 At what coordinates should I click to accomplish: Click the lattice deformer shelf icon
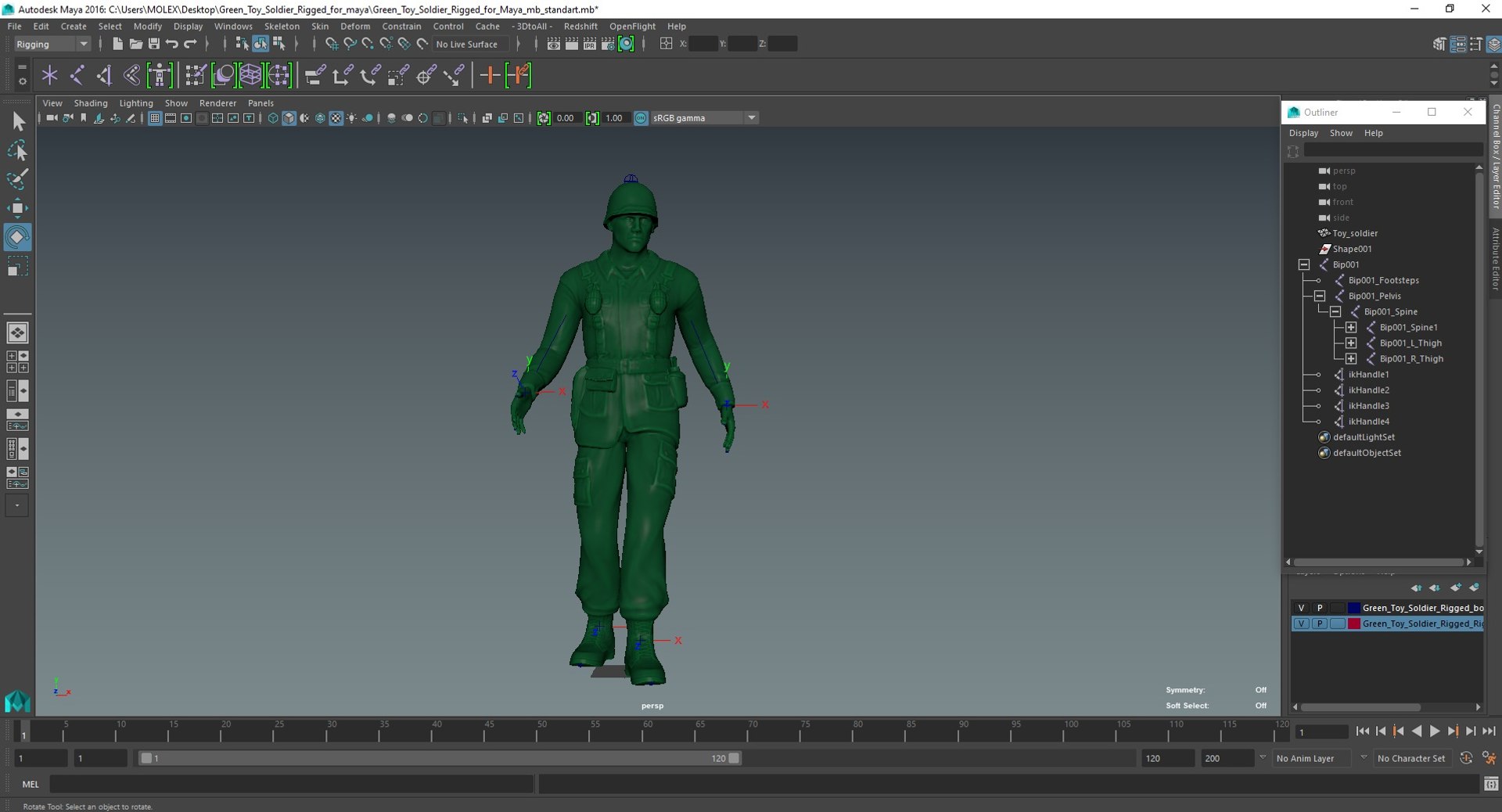pos(250,75)
